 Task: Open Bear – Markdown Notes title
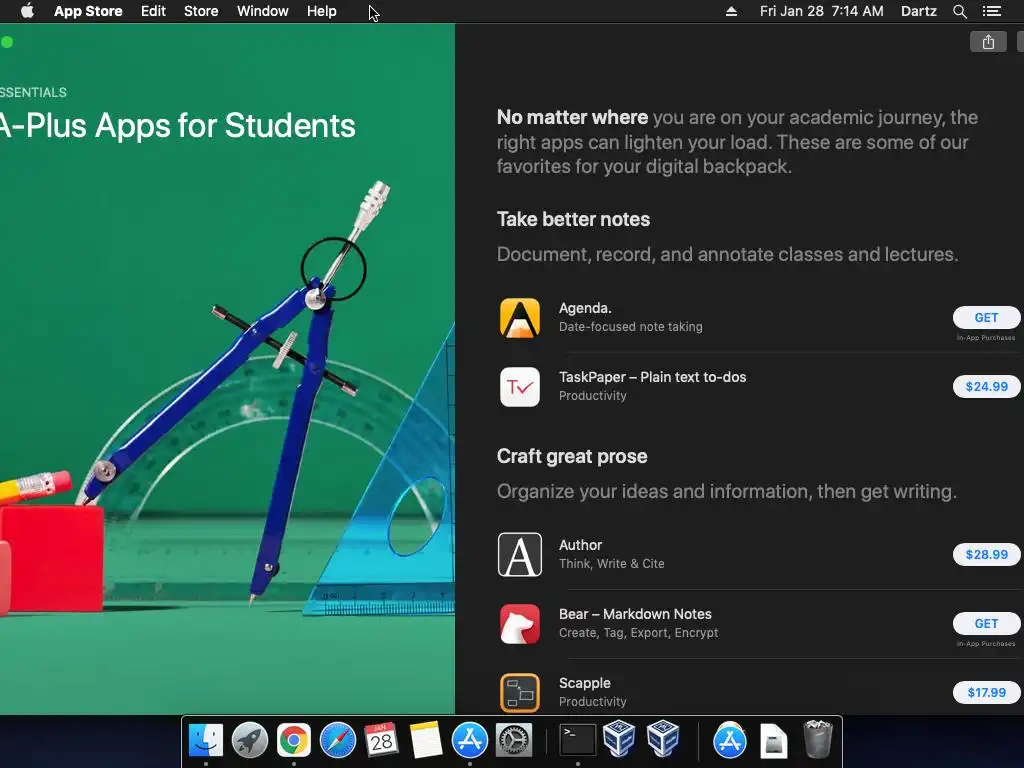[x=635, y=614]
